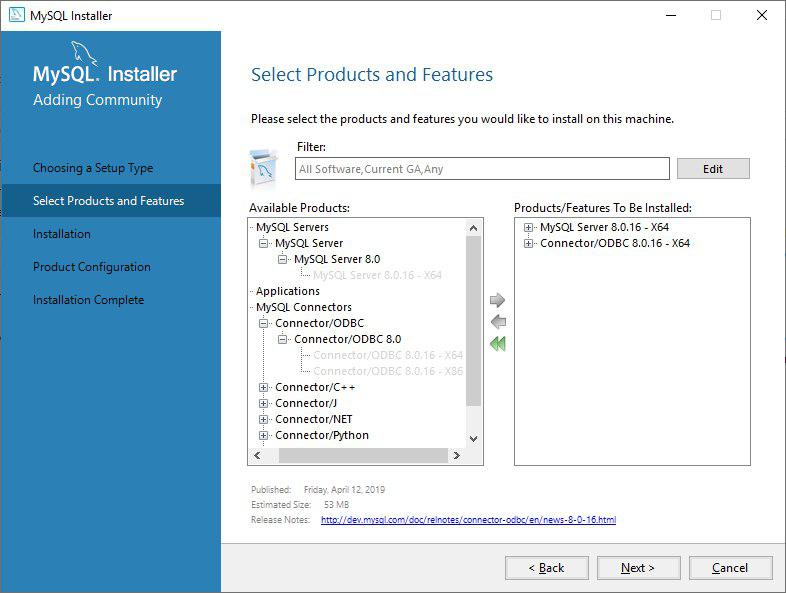The width and height of the screenshot is (786, 593).
Task: Click the scroll up arrow in Available Products
Action: coord(473,228)
